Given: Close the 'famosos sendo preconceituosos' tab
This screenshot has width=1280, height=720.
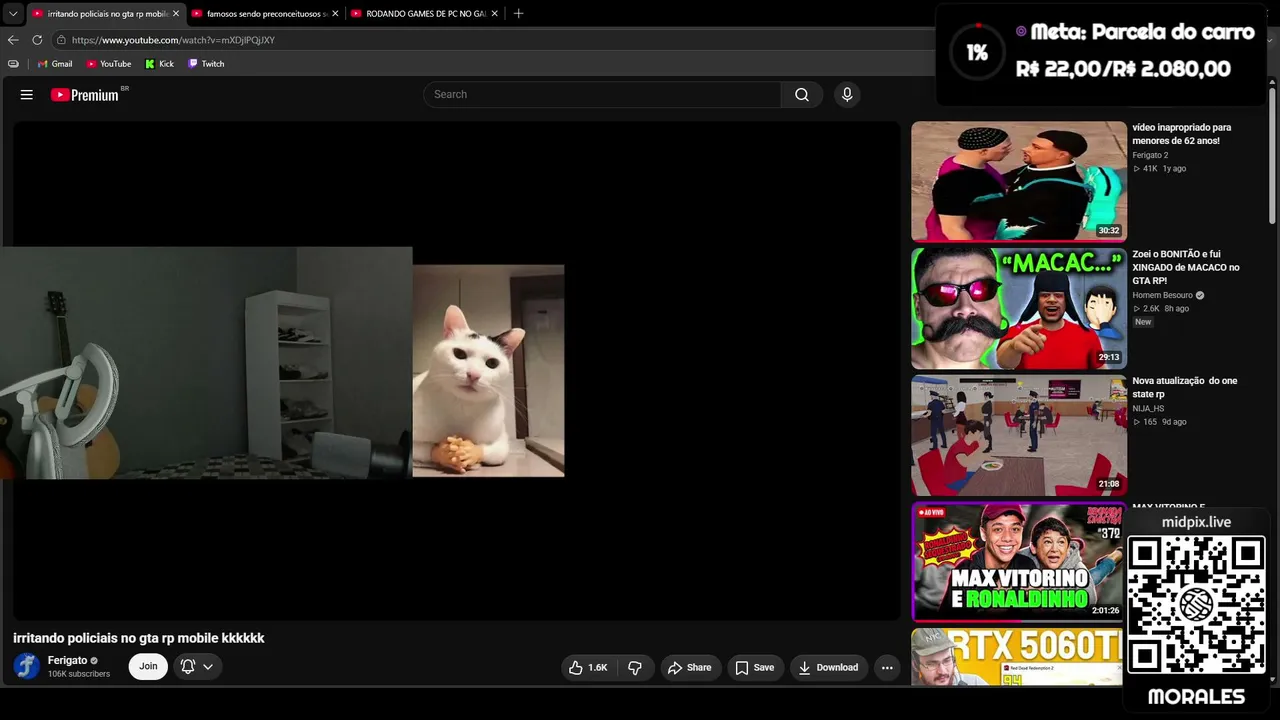Looking at the screenshot, I should coord(335,14).
